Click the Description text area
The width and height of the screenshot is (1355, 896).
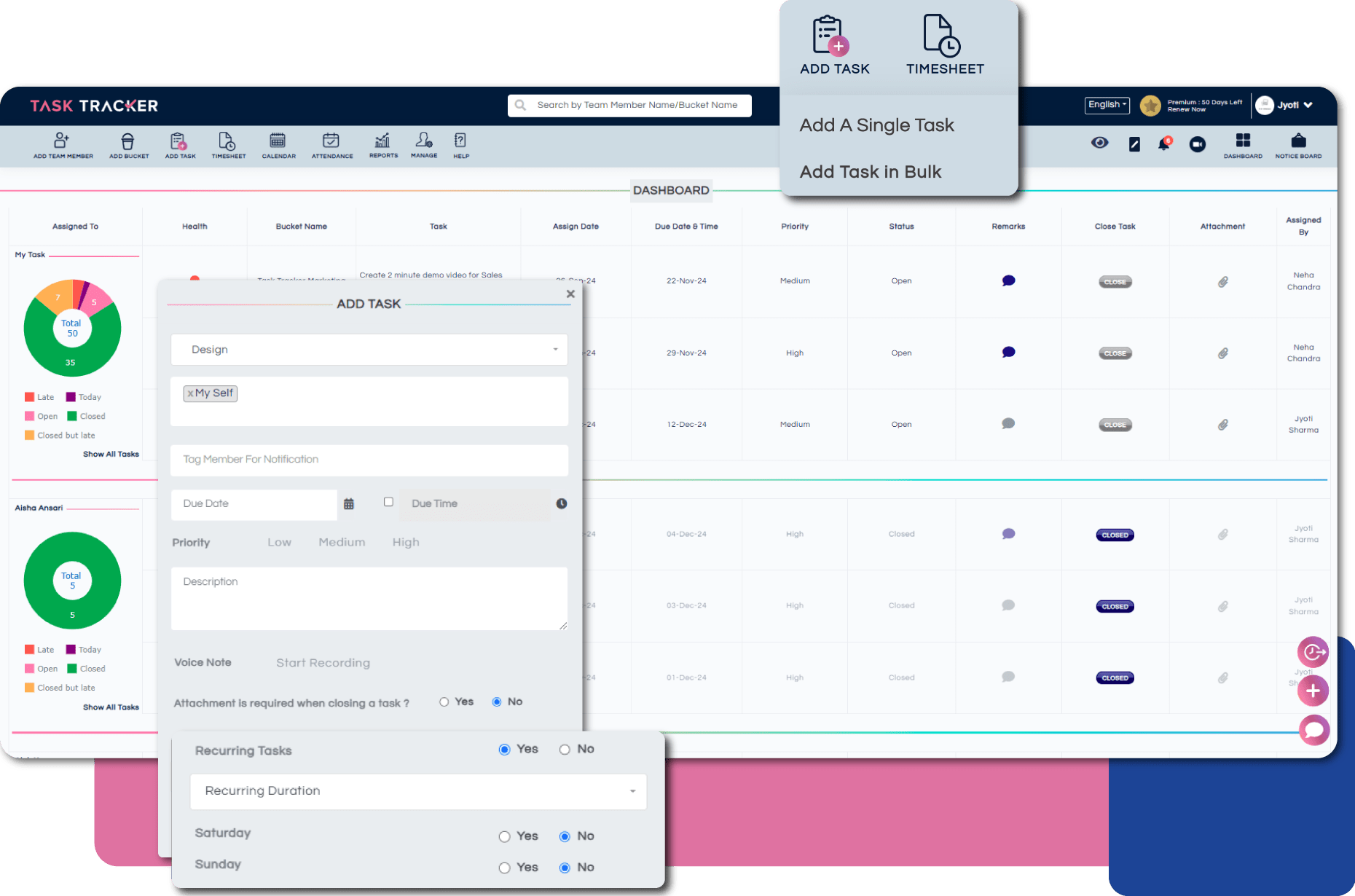(369, 598)
